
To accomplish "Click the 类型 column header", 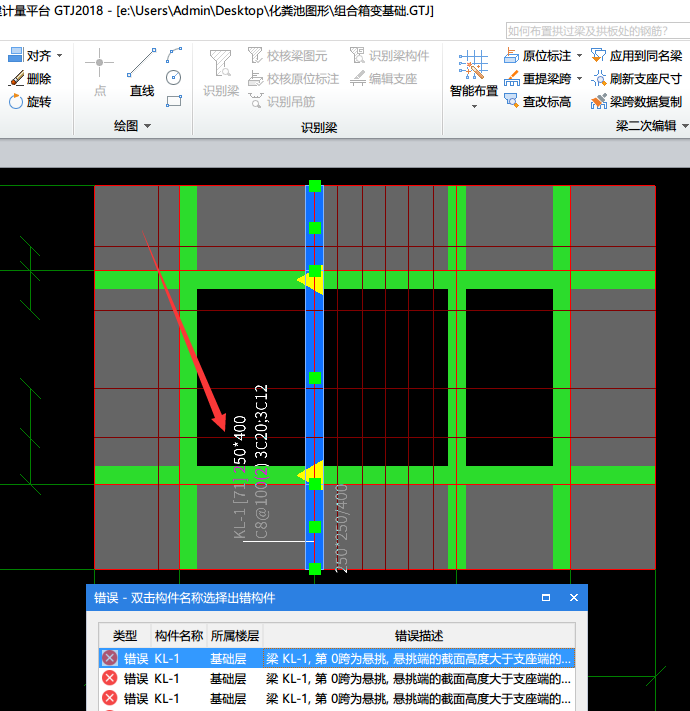I will [125, 636].
